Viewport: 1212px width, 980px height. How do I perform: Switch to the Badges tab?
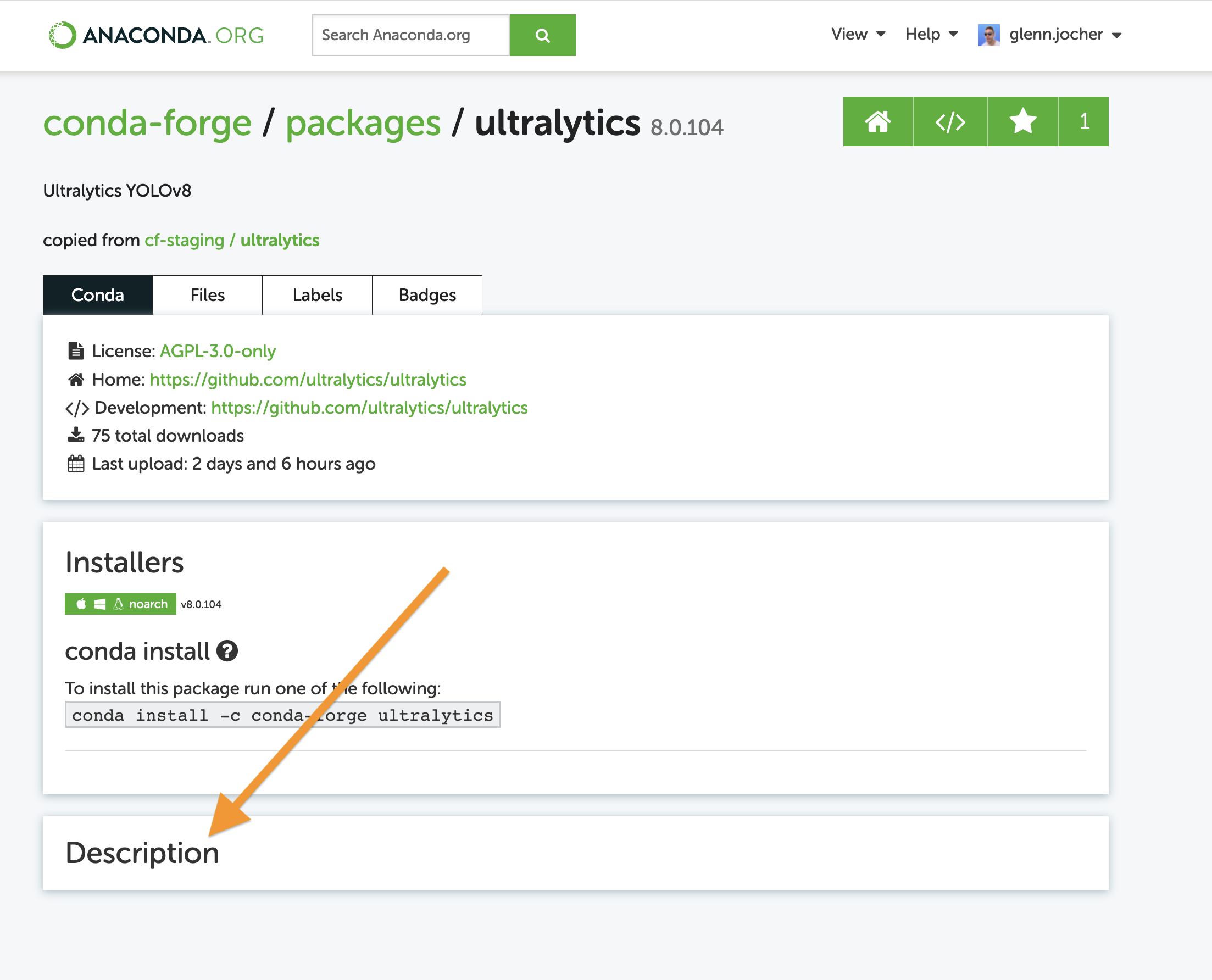(x=427, y=294)
